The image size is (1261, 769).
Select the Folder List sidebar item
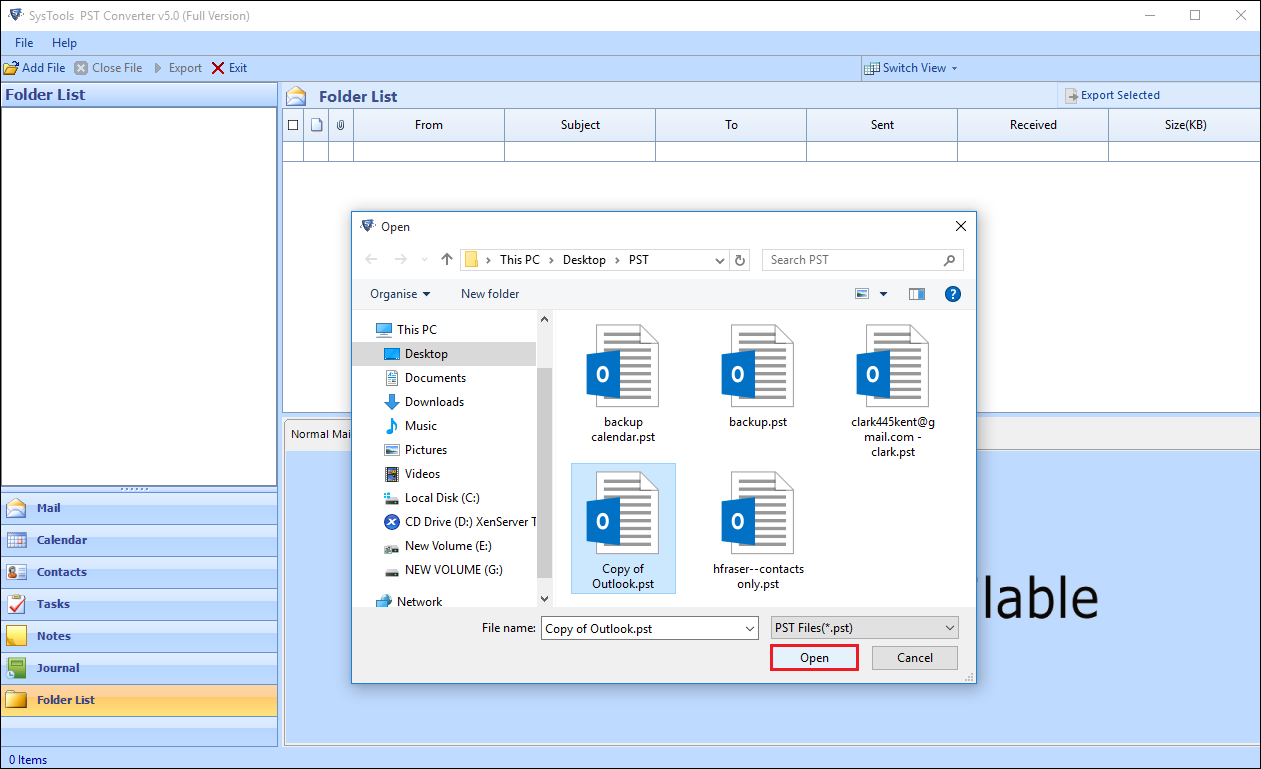click(139, 700)
